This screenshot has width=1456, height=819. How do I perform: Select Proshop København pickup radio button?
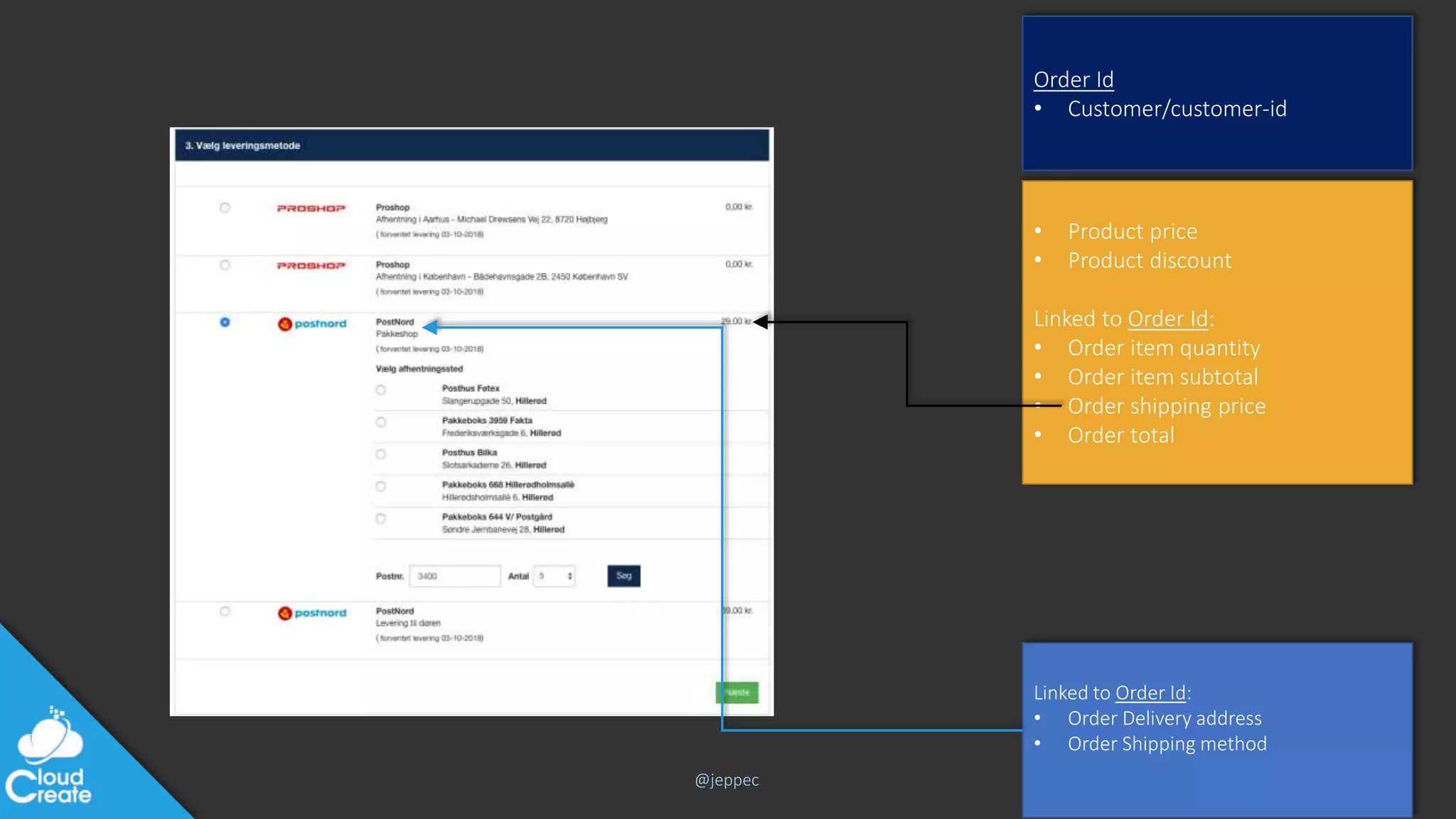click(x=225, y=265)
